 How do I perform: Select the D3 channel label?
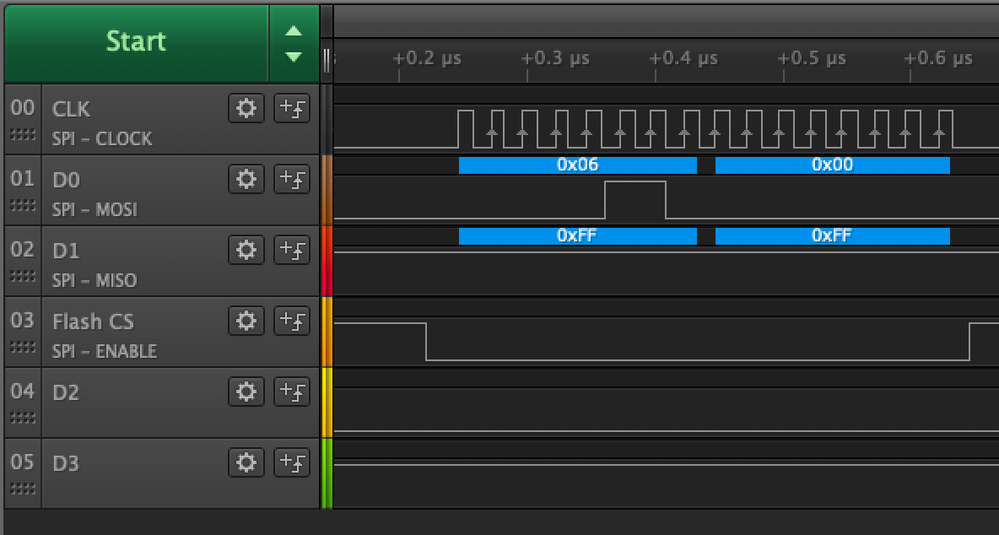coord(66,463)
